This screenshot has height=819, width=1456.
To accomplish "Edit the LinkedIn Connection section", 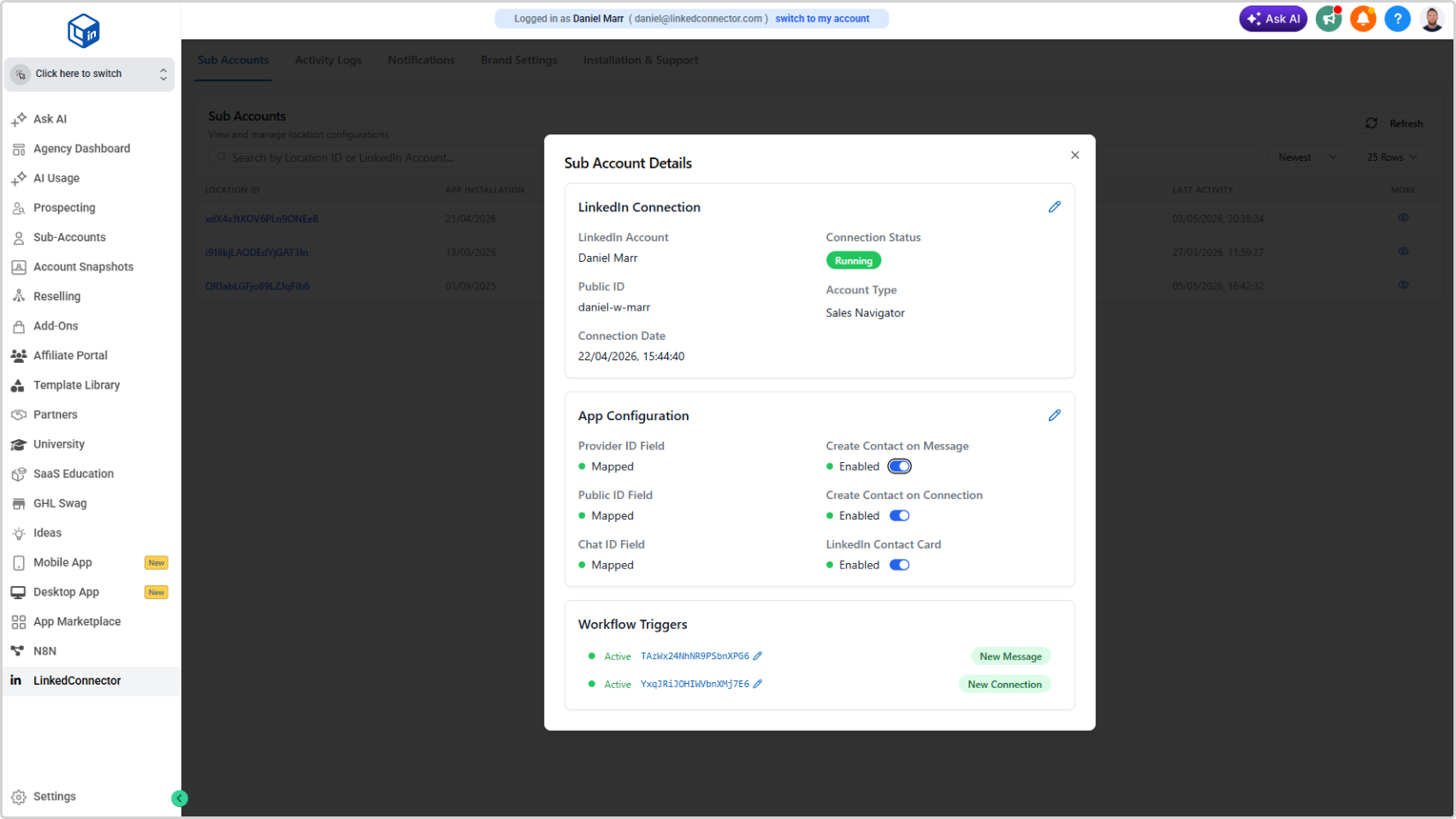I will pyautogui.click(x=1055, y=207).
